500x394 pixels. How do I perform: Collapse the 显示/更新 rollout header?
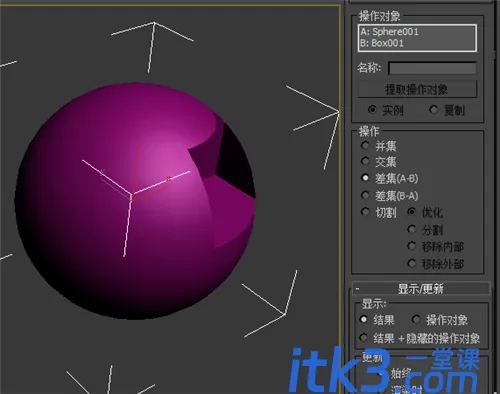421,288
